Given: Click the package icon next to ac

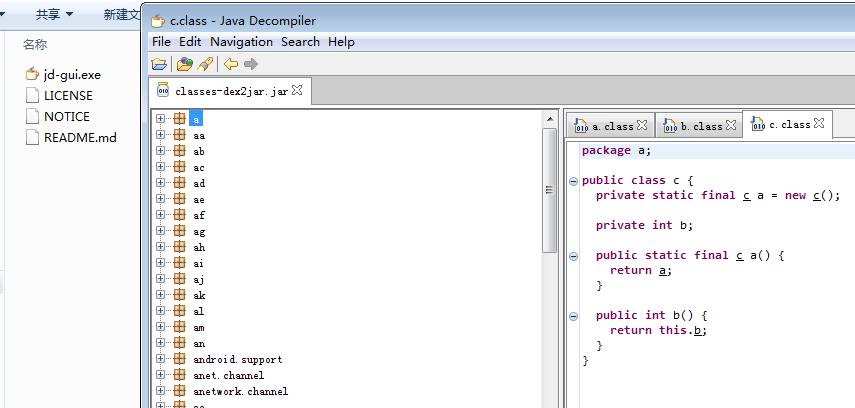Looking at the screenshot, I should pyautogui.click(x=179, y=167).
